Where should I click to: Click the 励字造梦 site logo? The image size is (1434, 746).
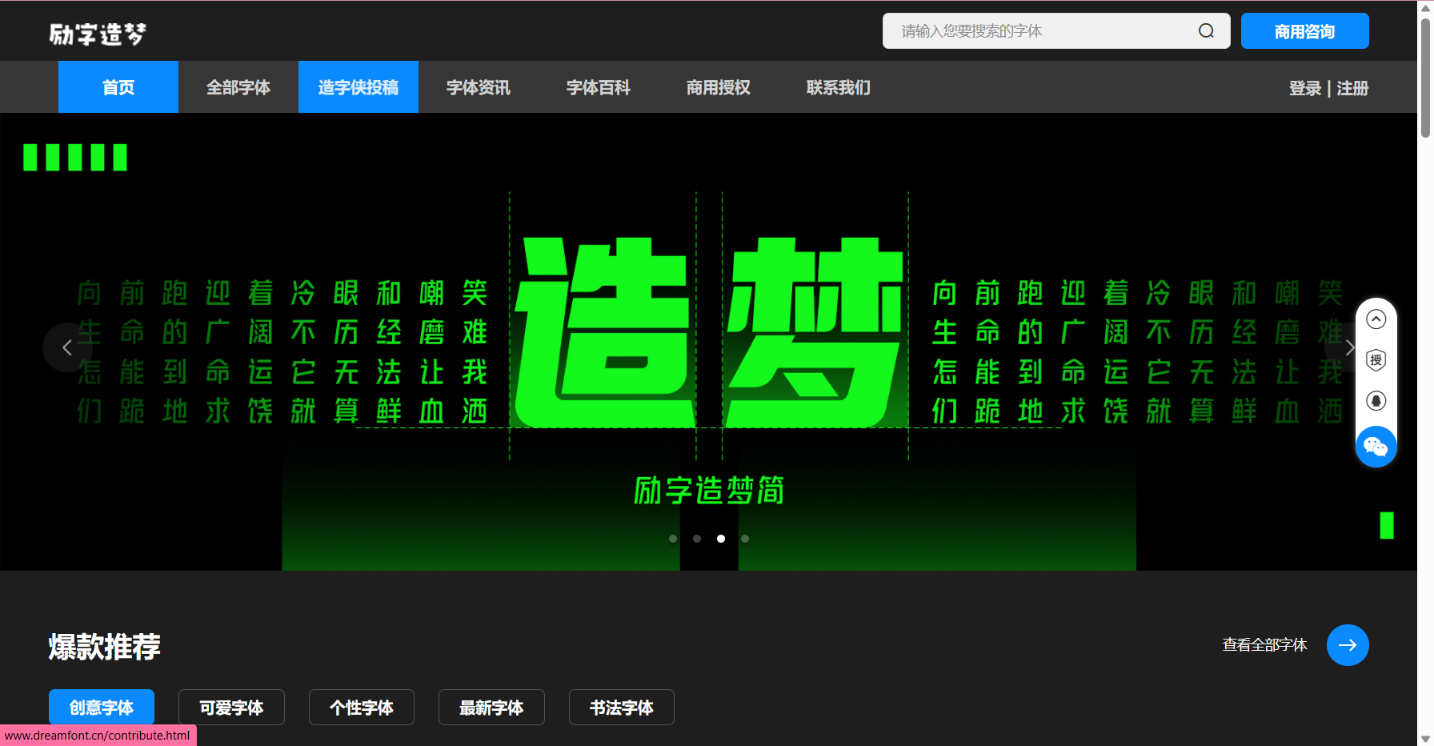point(97,33)
